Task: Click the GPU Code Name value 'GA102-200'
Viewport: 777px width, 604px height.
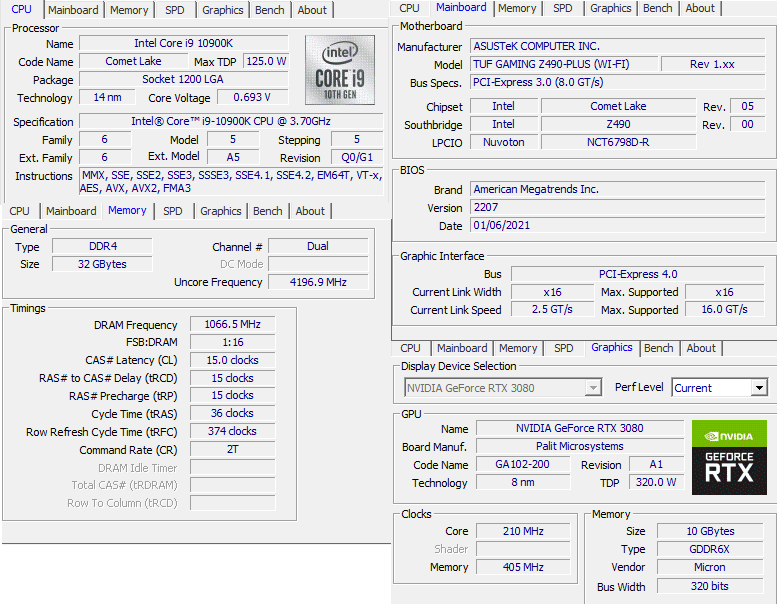Action: (523, 464)
